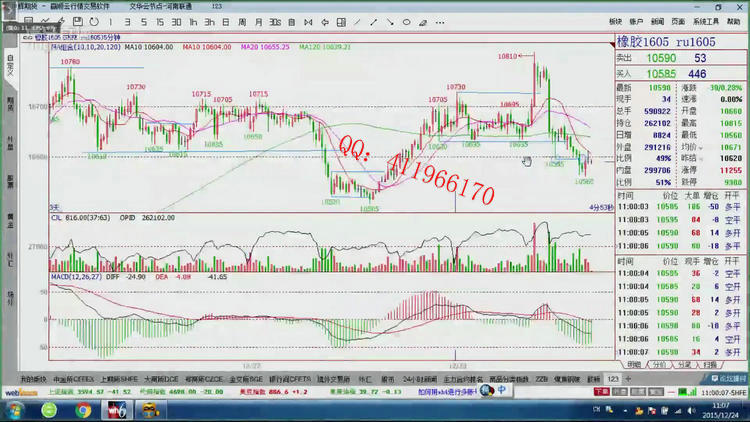Click the volume speaker tray icon
The width and height of the screenshot is (750, 422).
pyautogui.click(x=691, y=411)
